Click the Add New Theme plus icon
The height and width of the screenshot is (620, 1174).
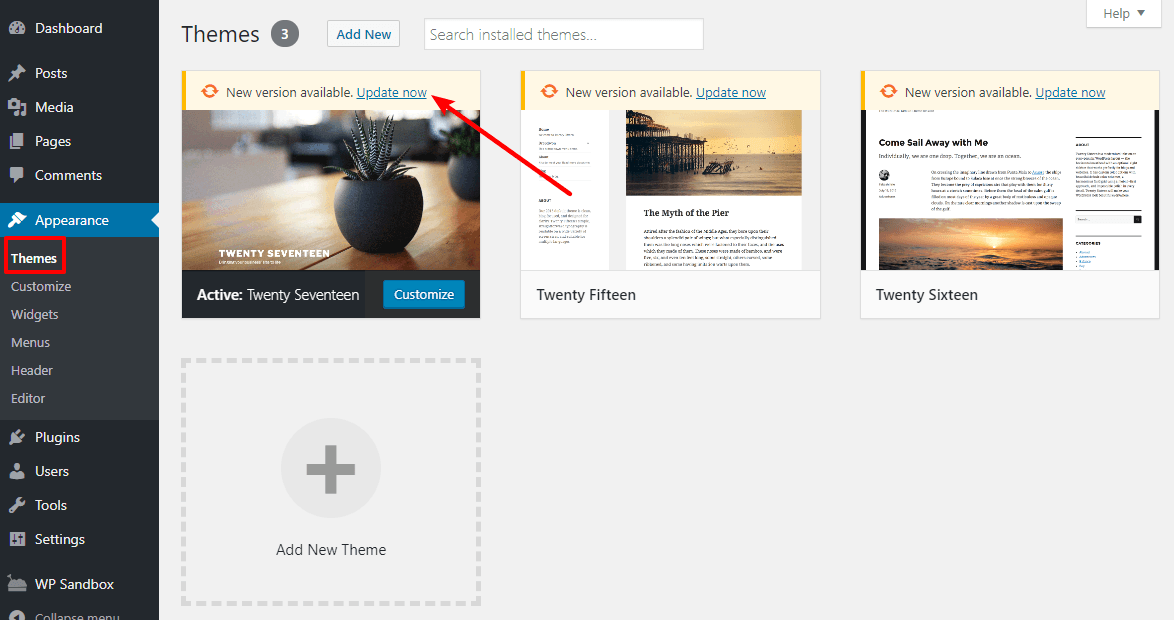pyautogui.click(x=330, y=468)
